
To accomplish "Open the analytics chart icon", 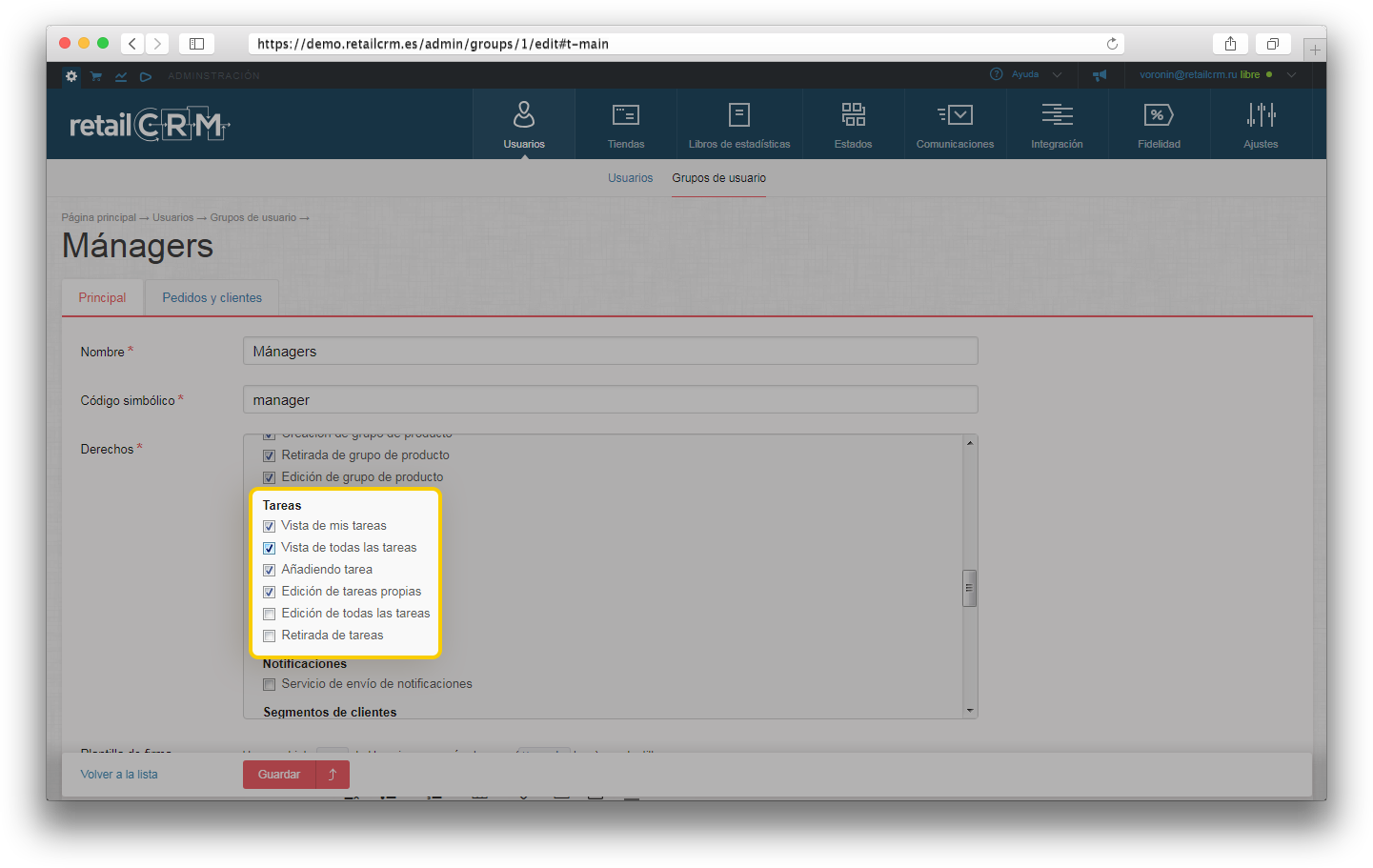I will pyautogui.click(x=121, y=76).
